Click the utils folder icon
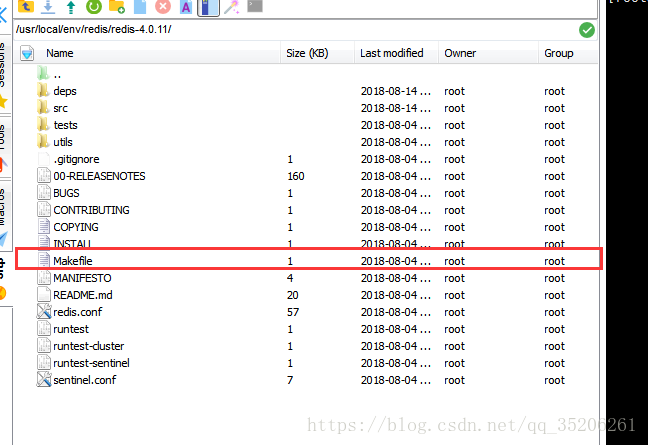Viewport: 648px width, 445px height. 43,141
